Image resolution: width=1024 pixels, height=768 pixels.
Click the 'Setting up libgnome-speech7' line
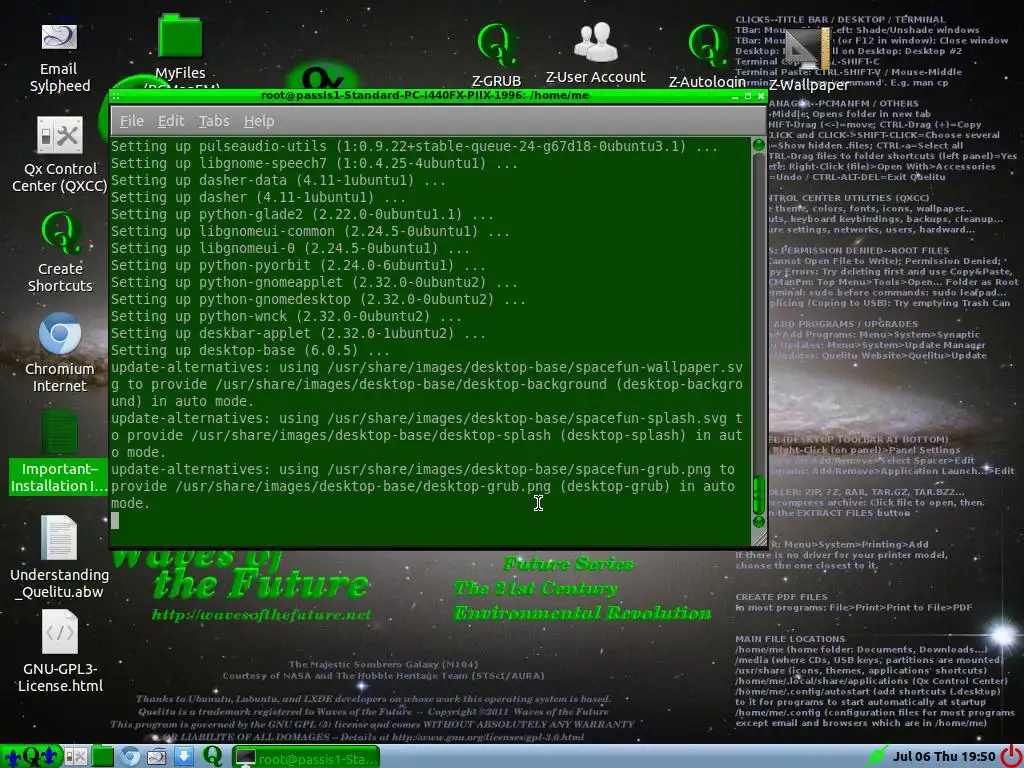pos(314,163)
